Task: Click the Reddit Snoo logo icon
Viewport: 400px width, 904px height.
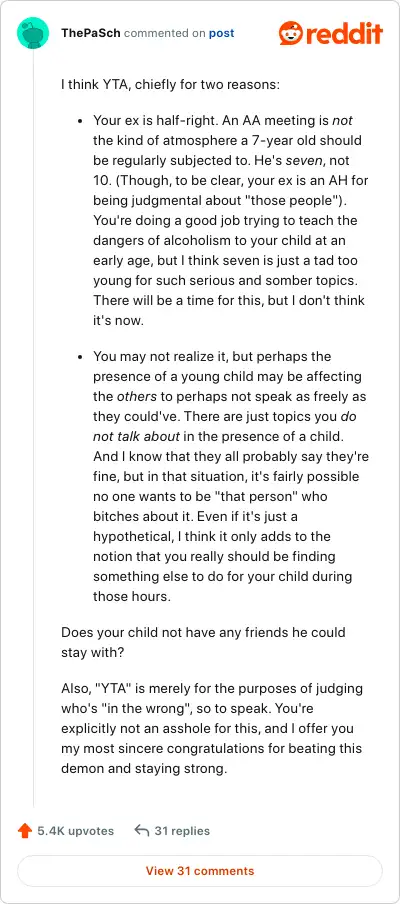Action: [x=291, y=33]
